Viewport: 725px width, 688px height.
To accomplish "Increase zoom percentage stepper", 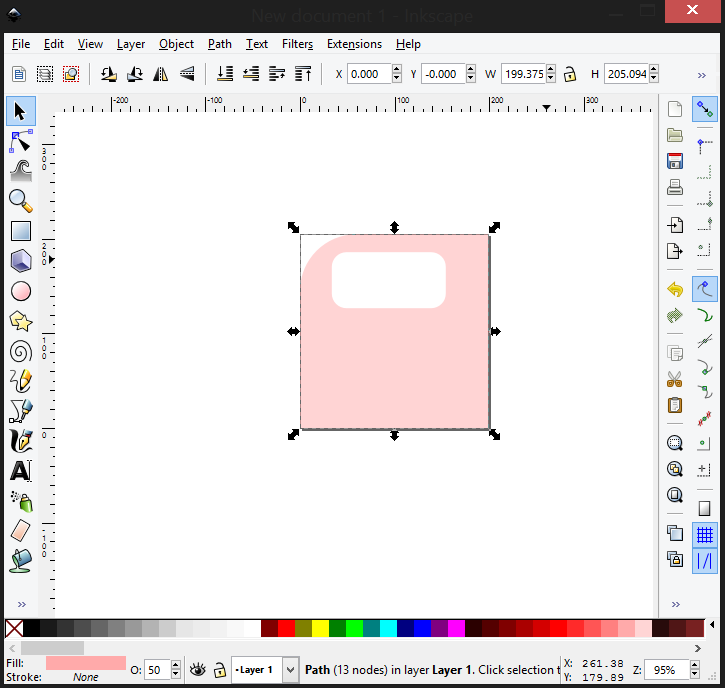I will pyautogui.click(x=694, y=665).
